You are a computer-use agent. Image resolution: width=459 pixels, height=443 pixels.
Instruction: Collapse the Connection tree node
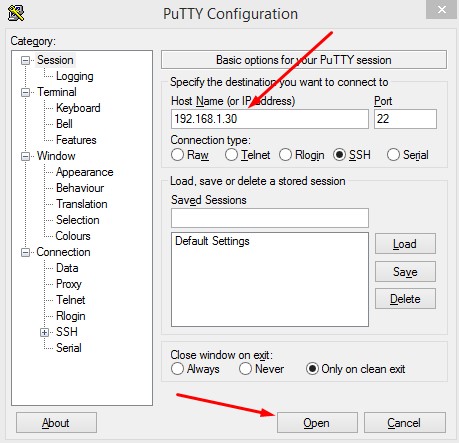pos(25,252)
